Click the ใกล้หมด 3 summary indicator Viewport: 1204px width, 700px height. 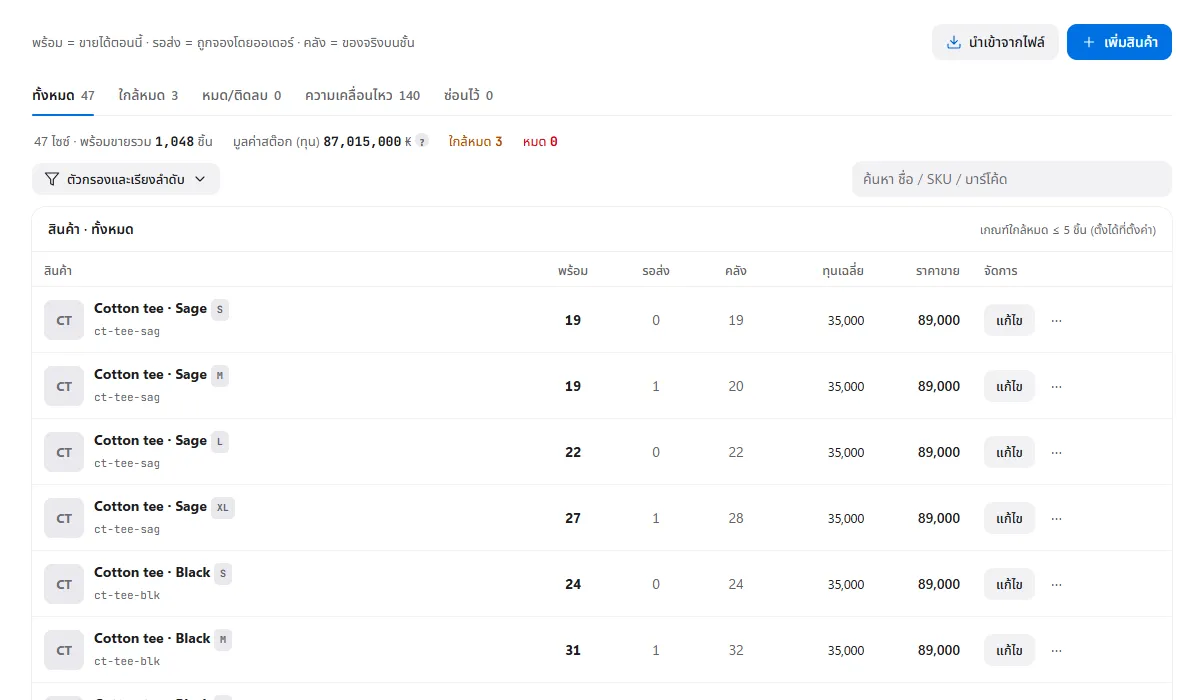[x=475, y=142]
